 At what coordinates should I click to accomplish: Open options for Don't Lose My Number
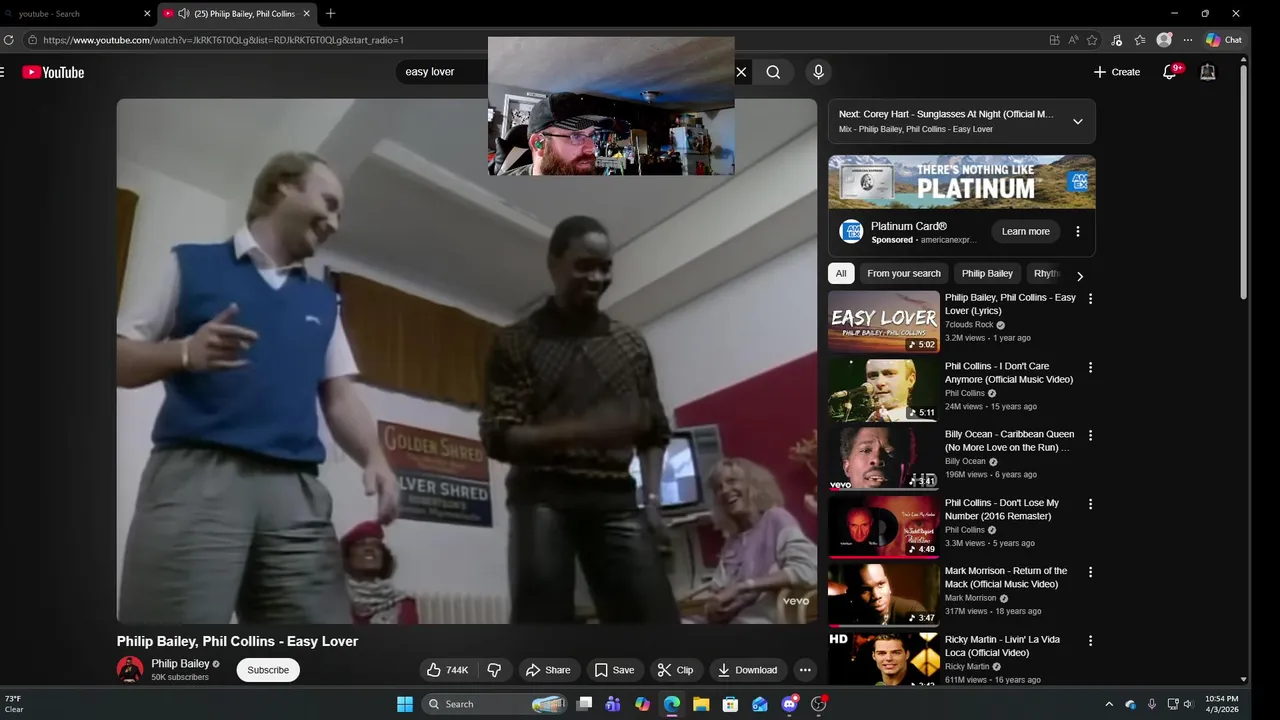click(x=1090, y=504)
